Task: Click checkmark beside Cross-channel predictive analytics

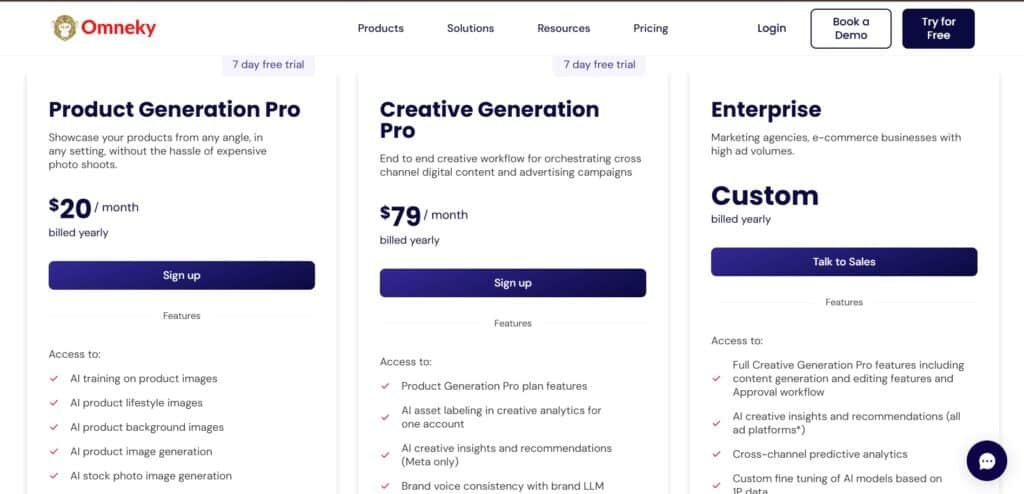Action: pyautogui.click(x=716, y=454)
